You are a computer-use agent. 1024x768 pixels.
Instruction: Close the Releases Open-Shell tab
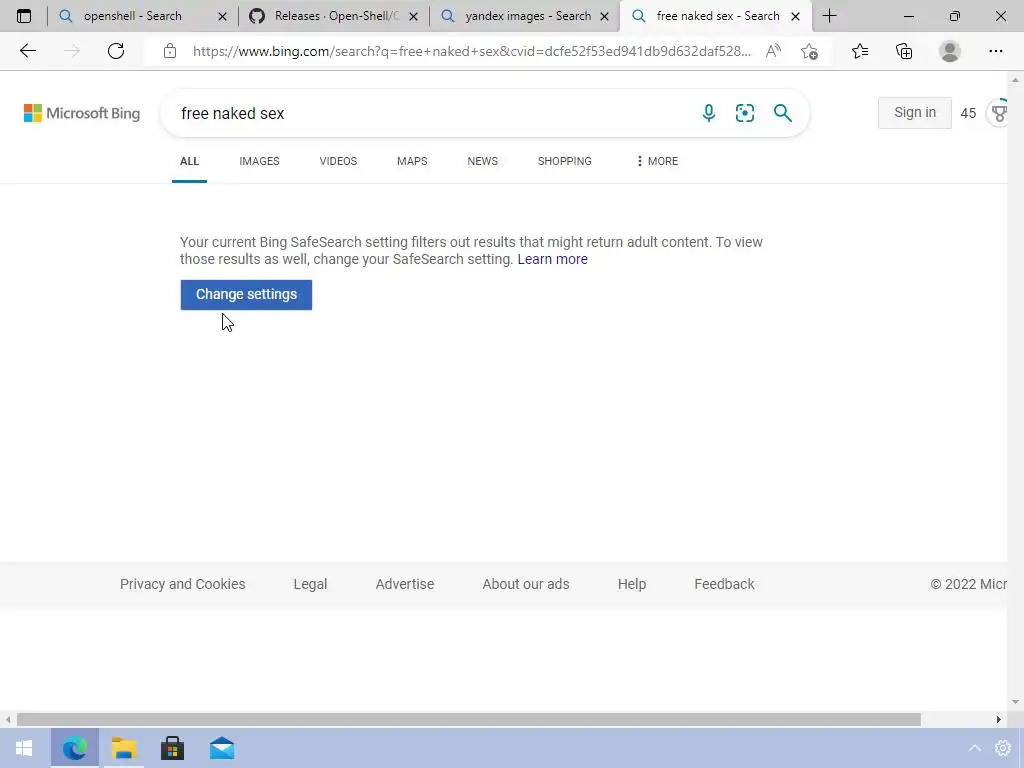(413, 16)
